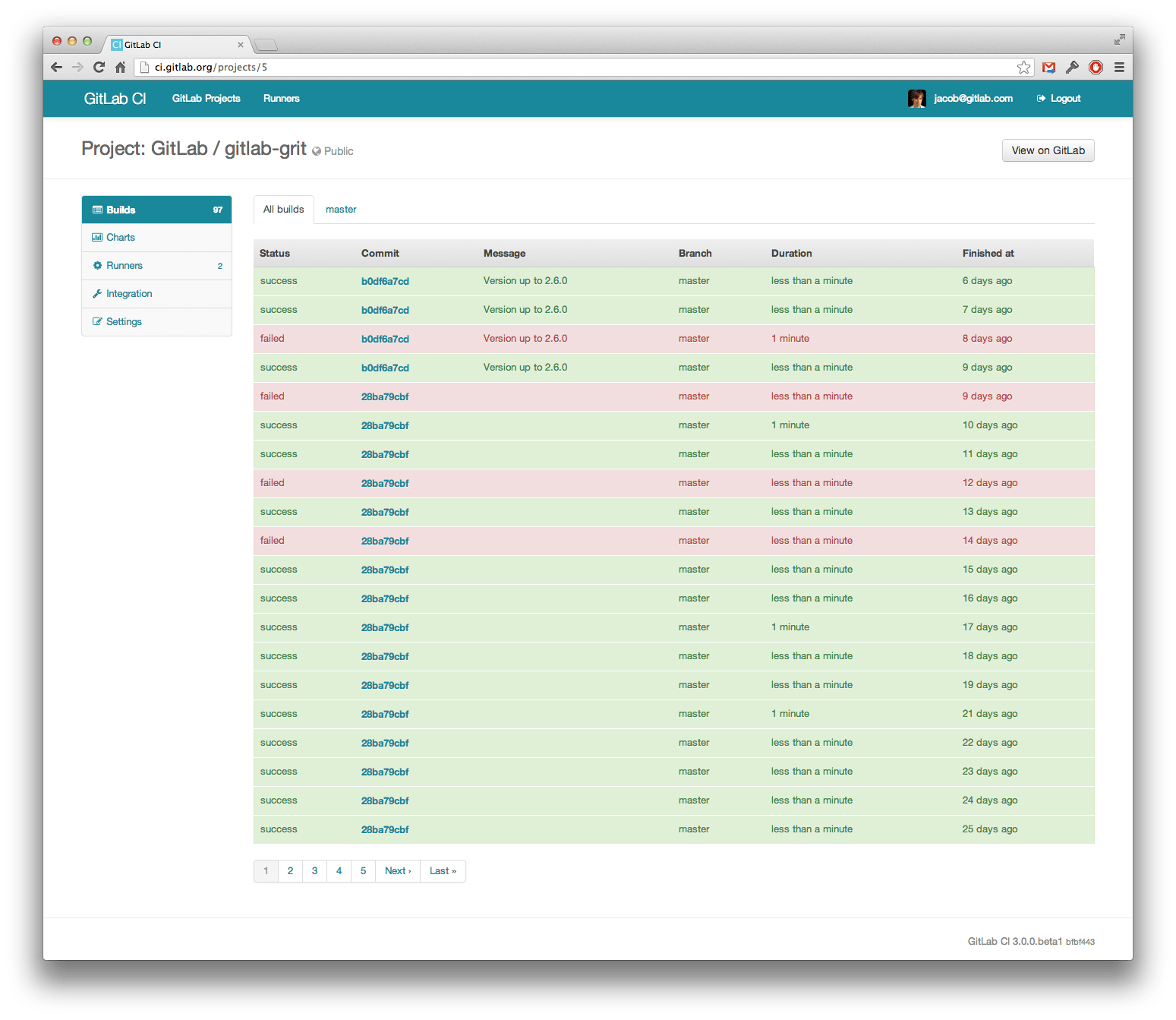Open Charts in the sidebar
The image size is (1176, 1020).
click(x=121, y=238)
